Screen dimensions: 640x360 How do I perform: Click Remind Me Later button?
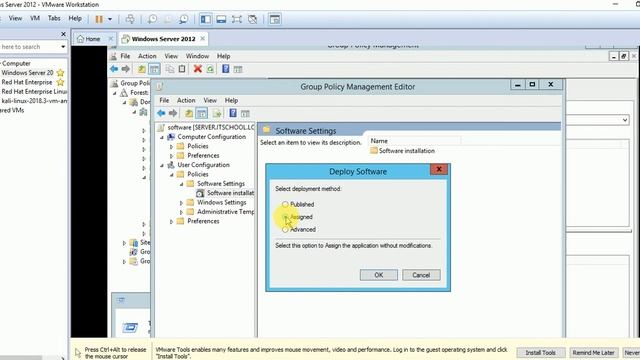pyautogui.click(x=593, y=352)
